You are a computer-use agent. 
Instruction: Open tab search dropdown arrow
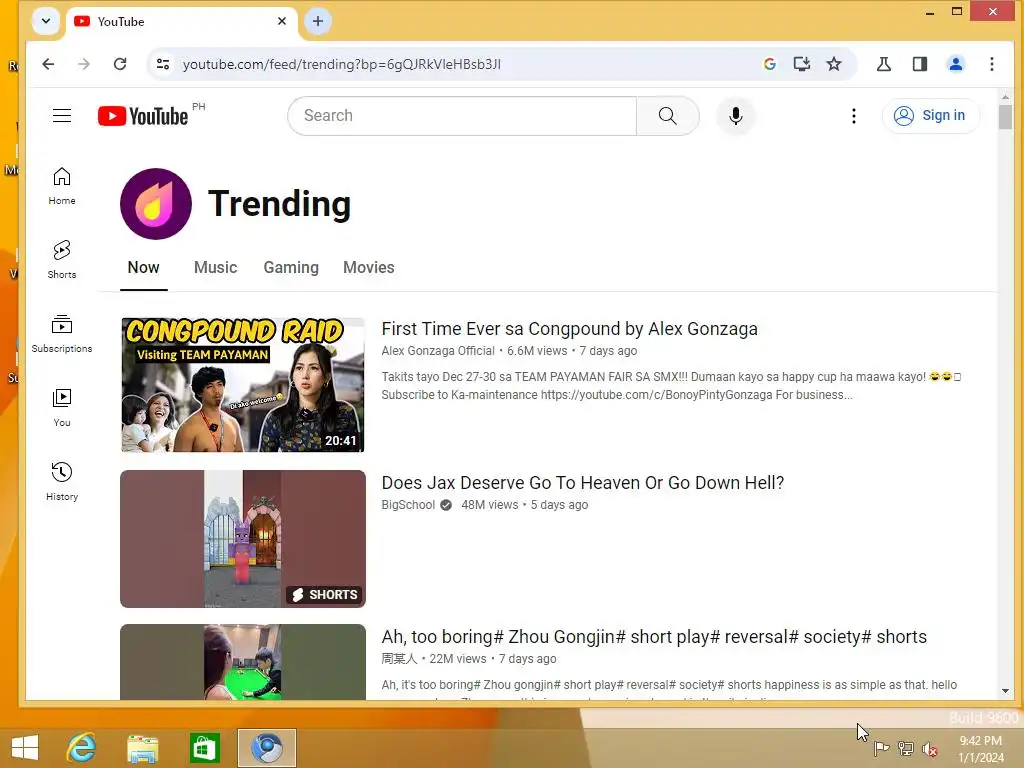[46, 21]
